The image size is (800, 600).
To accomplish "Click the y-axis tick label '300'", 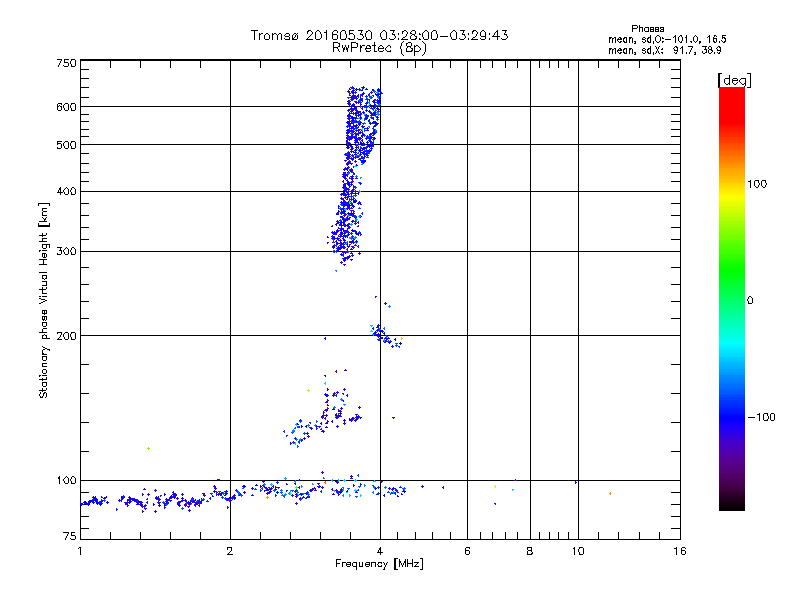I will [66, 252].
